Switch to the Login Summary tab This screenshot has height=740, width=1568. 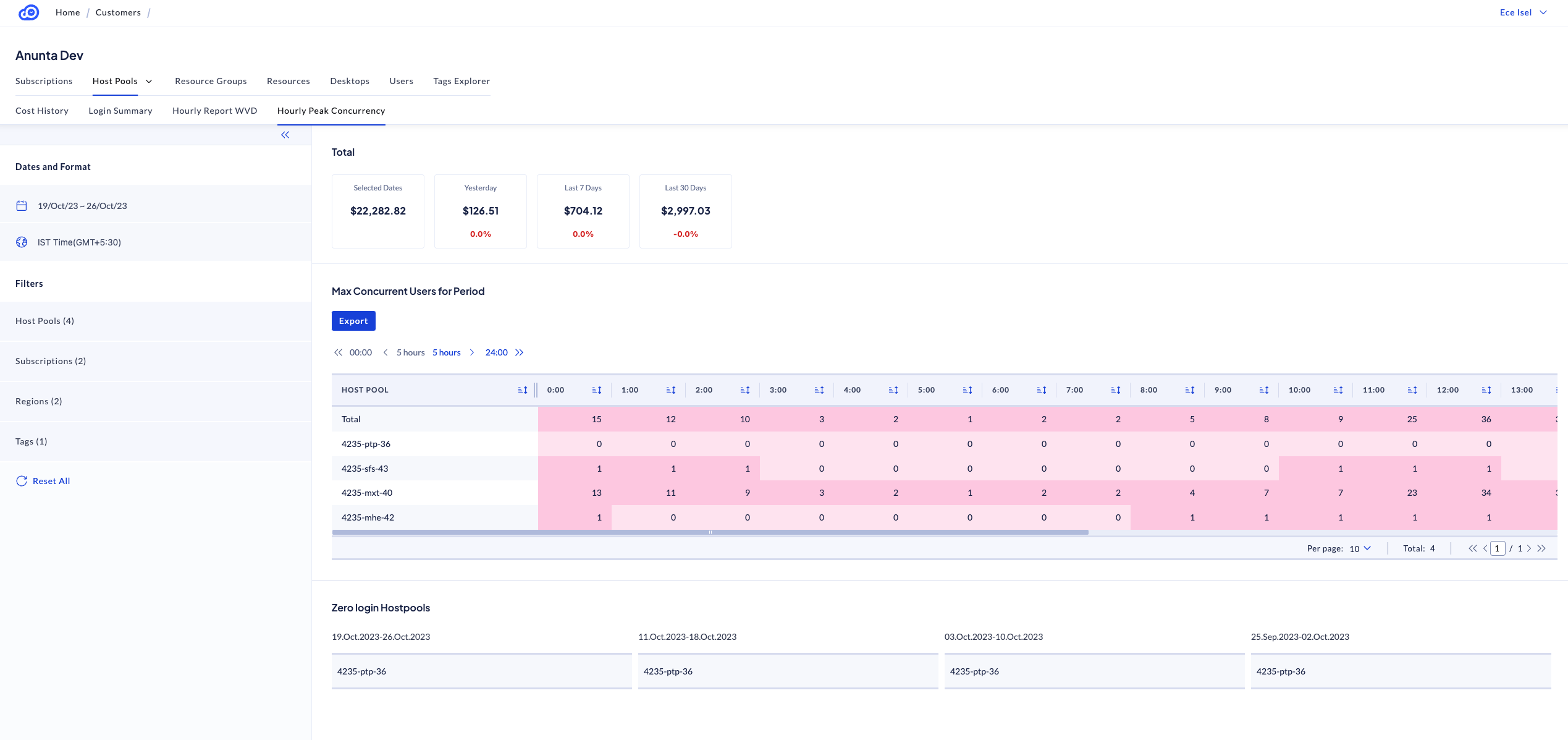(120, 111)
